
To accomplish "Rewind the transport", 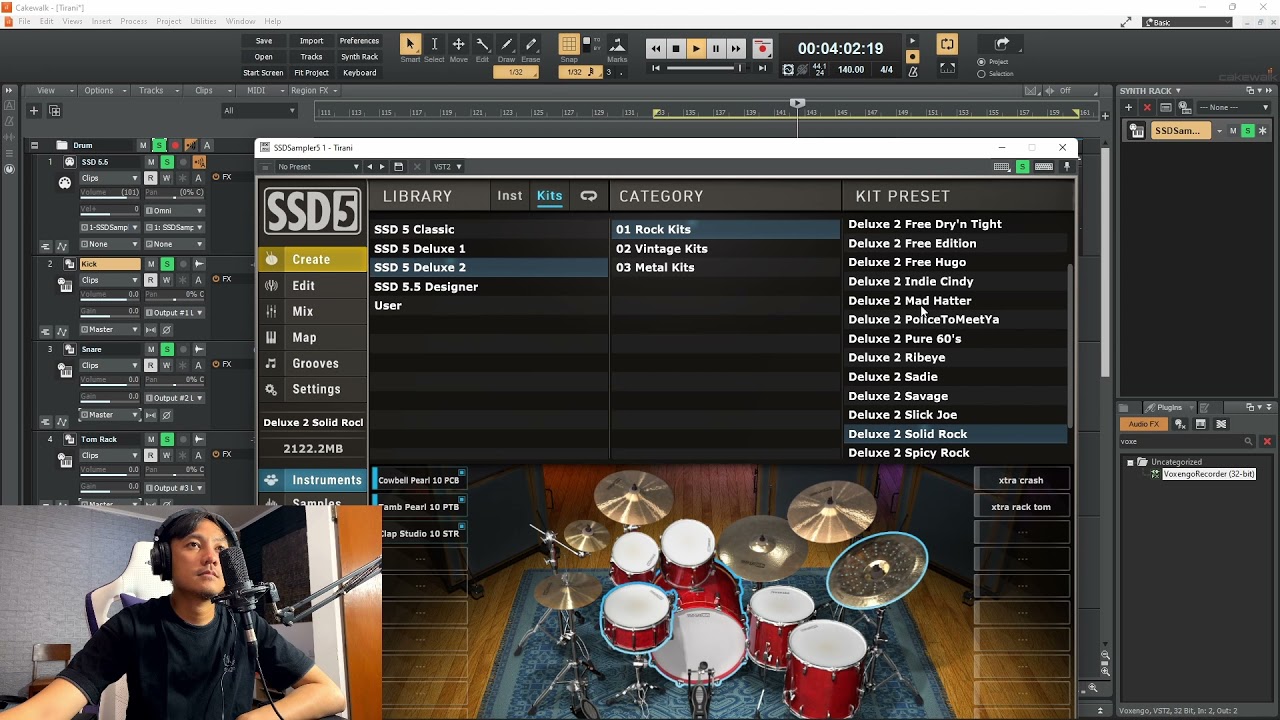I will click(655, 48).
